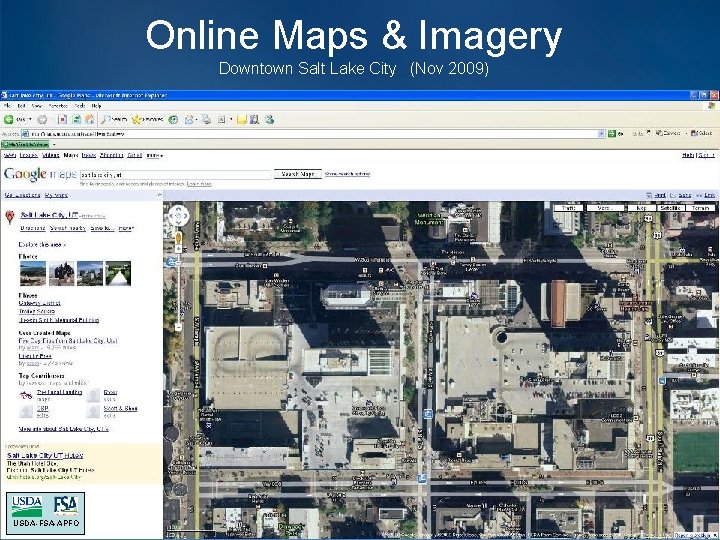720x540 pixels.
Task: Expand the 'more' dropdown in Google navigation
Action: 154,156
